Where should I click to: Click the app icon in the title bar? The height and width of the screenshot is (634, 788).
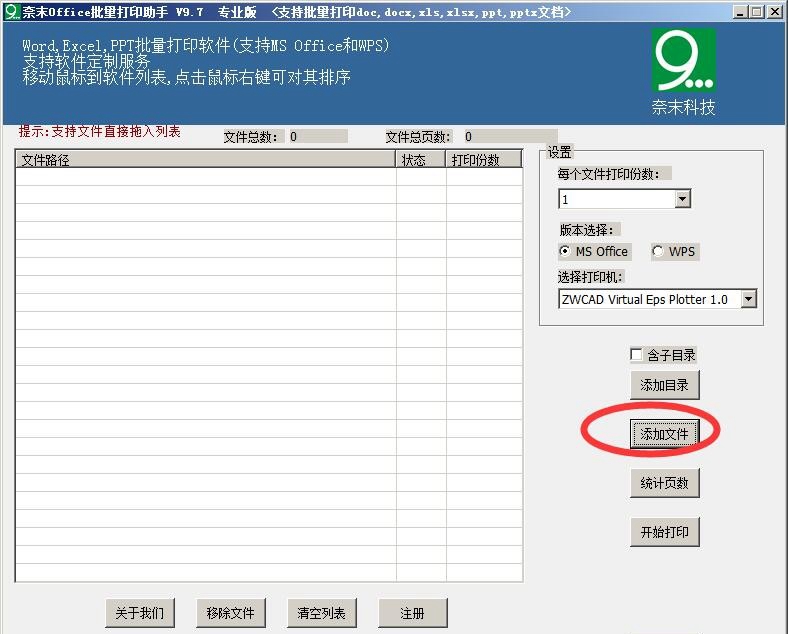(x=12, y=12)
